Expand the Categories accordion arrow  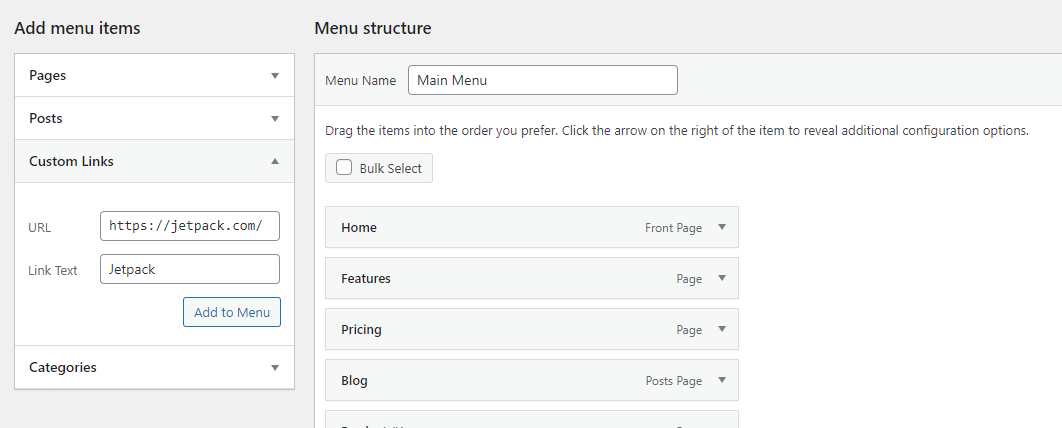[275, 368]
